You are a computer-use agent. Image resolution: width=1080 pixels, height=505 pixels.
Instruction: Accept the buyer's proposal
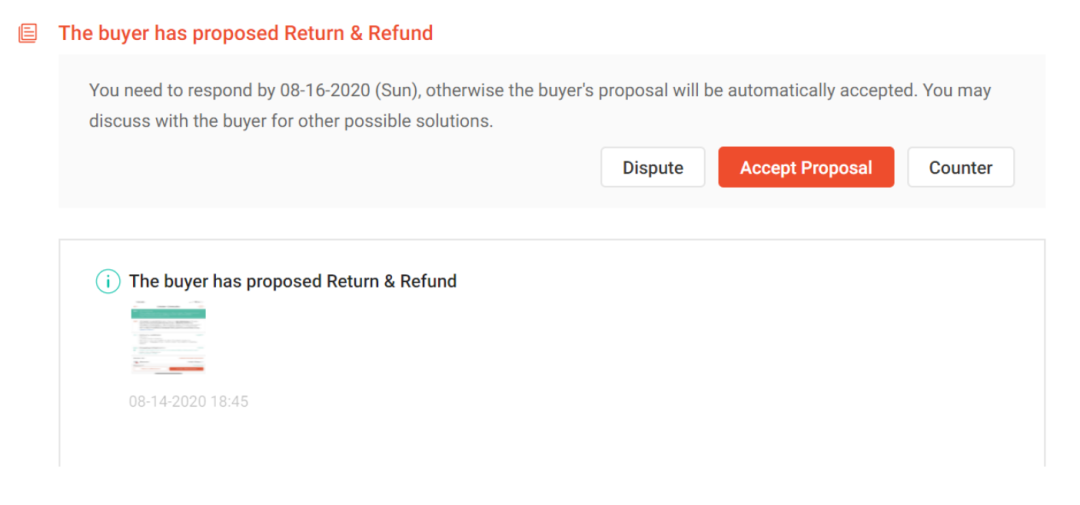[x=805, y=168]
